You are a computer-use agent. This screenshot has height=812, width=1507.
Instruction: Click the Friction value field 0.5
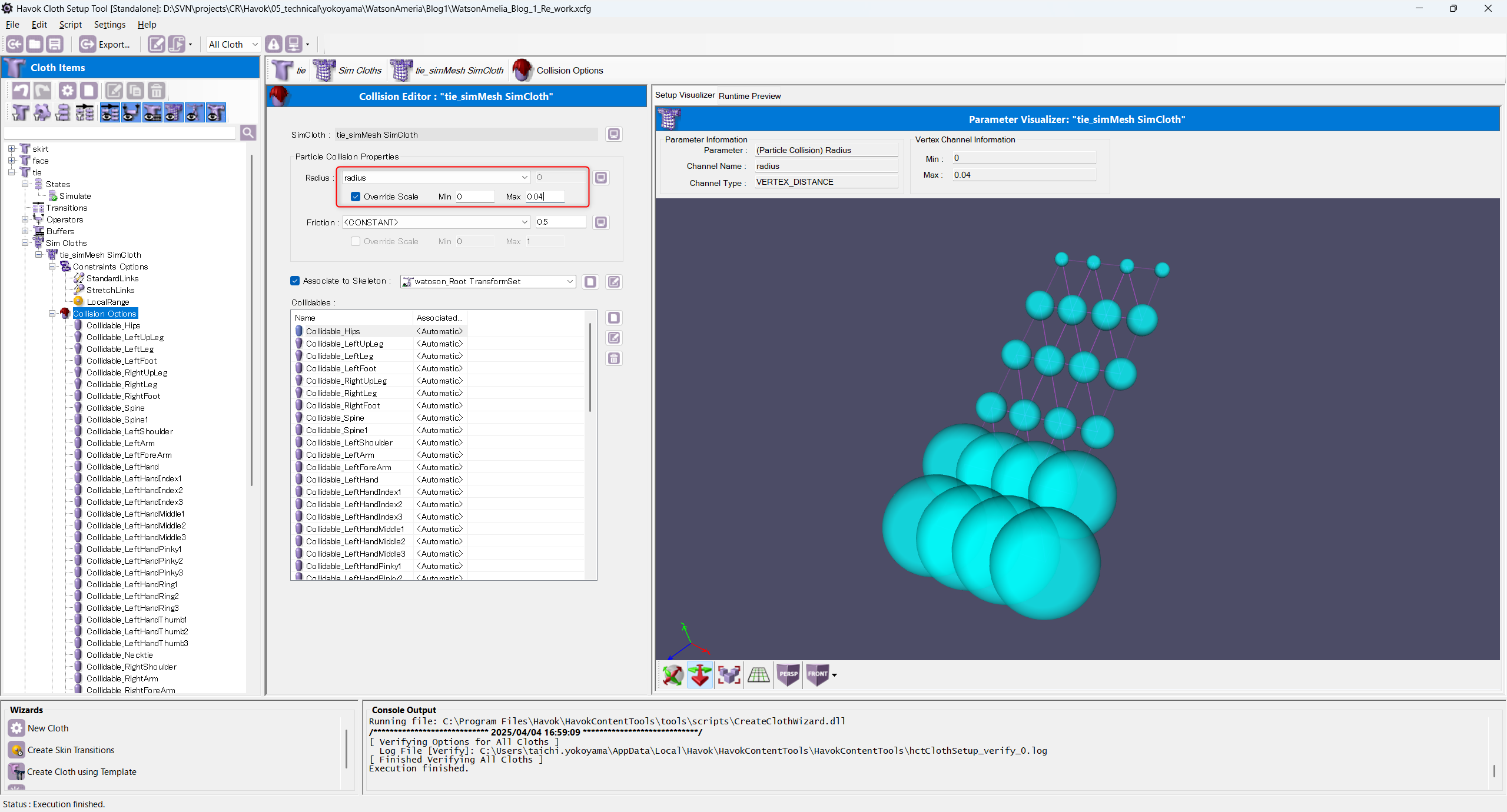[x=560, y=222]
